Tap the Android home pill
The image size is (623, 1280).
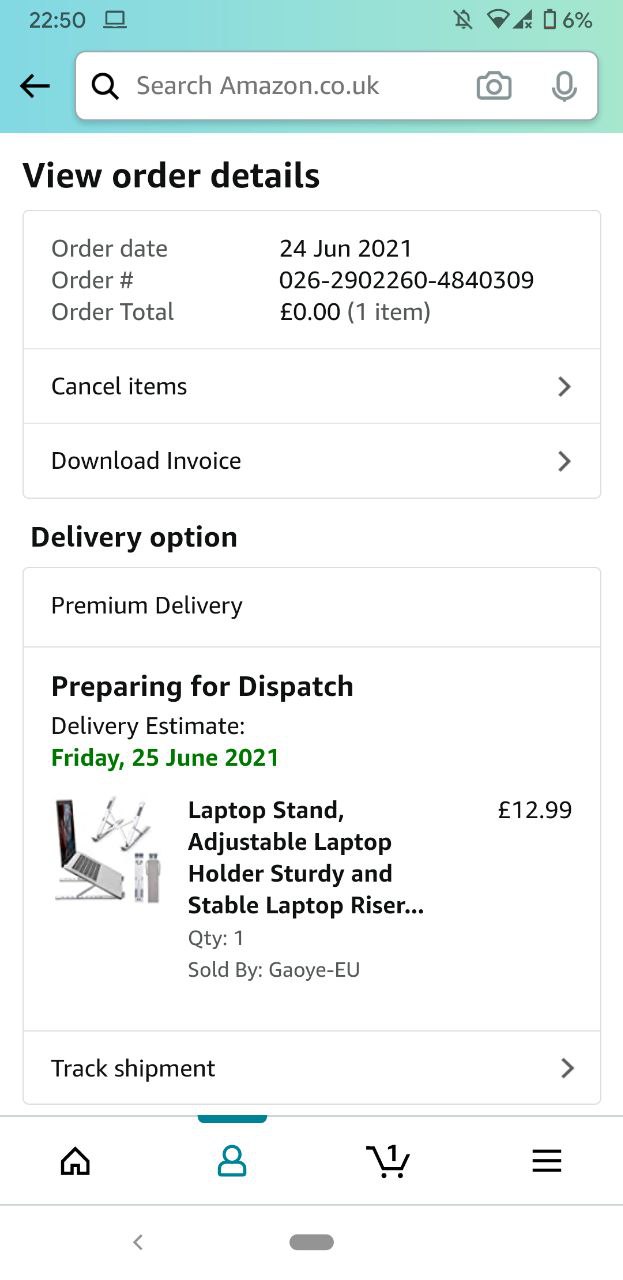tap(311, 1242)
